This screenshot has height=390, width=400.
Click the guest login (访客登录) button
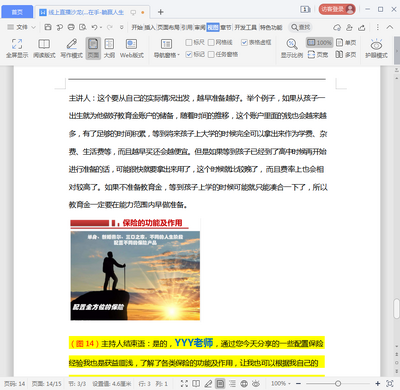click(337, 9)
